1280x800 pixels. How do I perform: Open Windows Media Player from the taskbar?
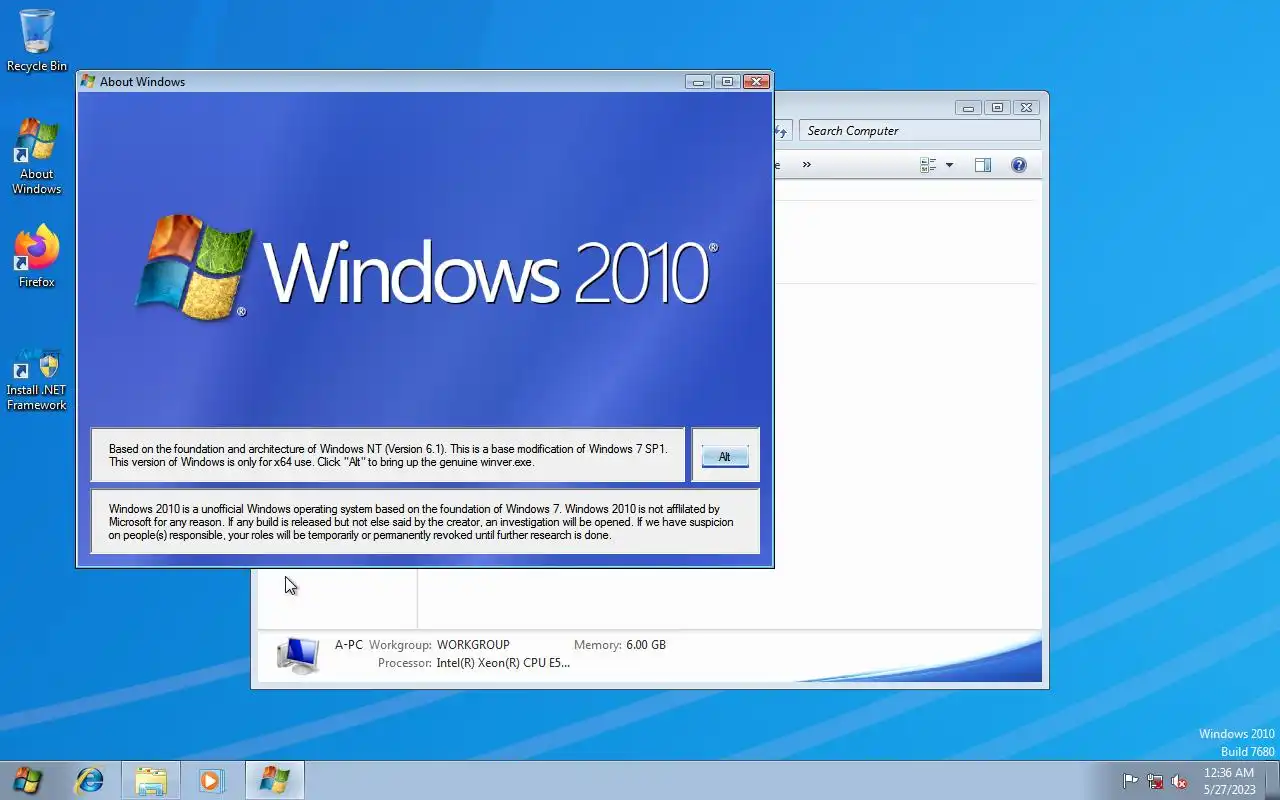[x=211, y=780]
